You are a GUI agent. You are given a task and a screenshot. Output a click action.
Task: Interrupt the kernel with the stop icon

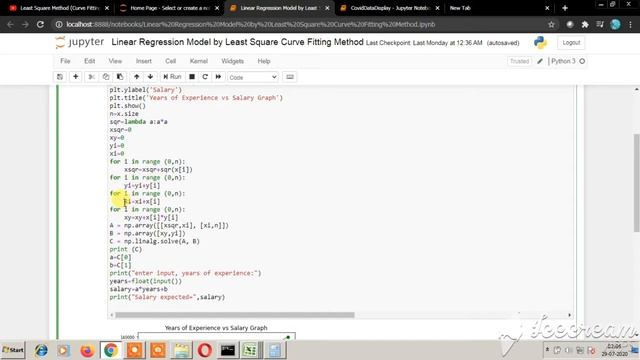[192, 77]
